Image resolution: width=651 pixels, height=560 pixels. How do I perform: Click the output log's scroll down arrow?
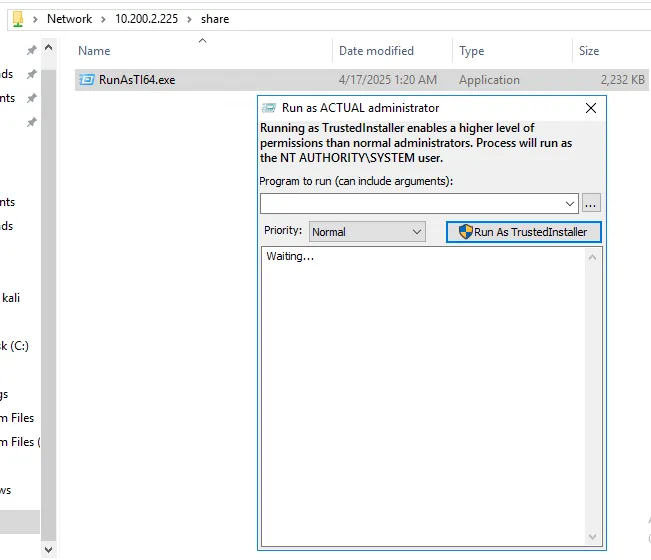coord(593,537)
